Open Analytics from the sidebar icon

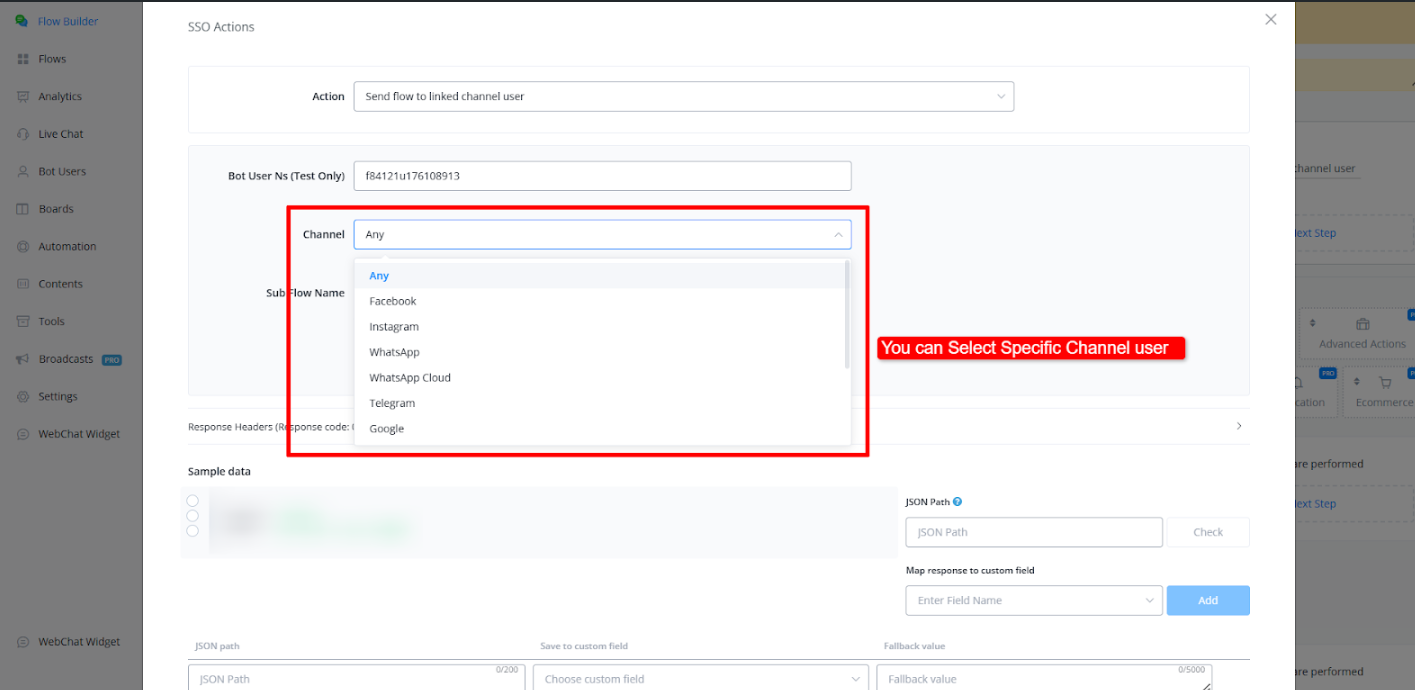click(22, 97)
